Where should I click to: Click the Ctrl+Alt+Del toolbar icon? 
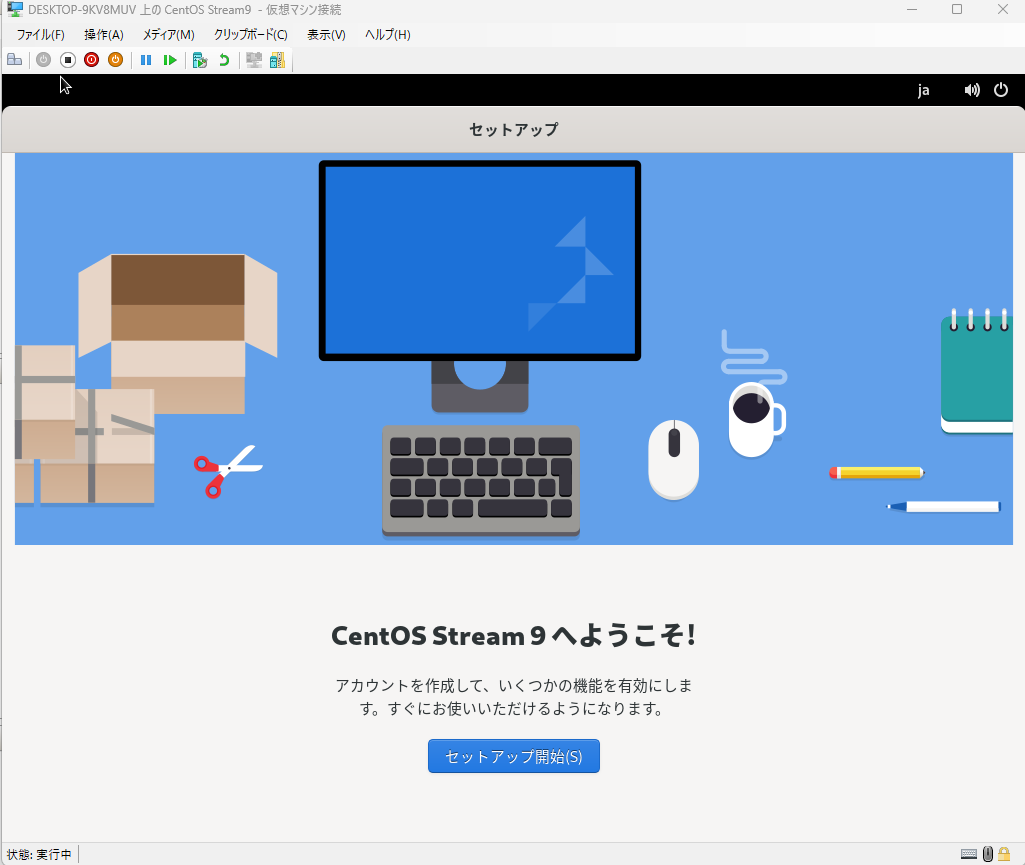coord(15,60)
